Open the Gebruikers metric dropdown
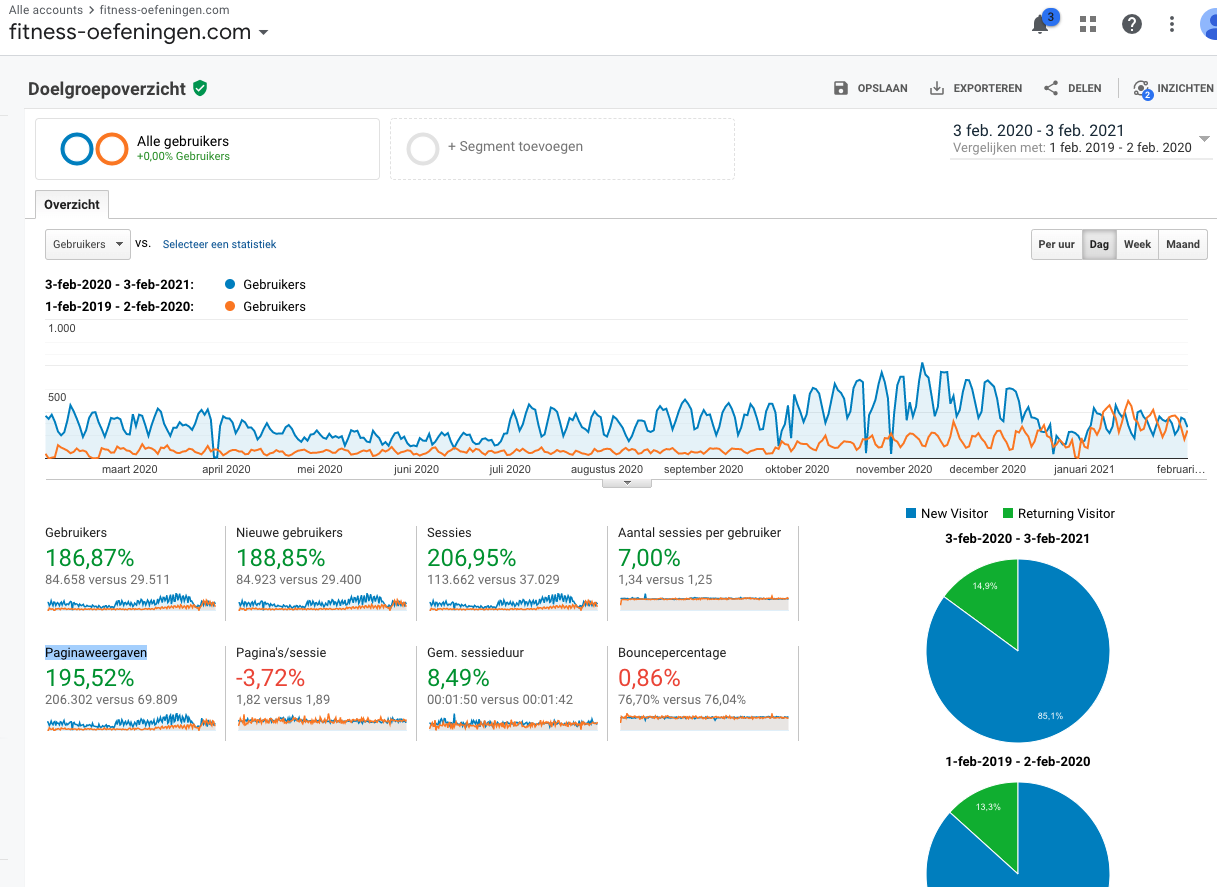The width and height of the screenshot is (1217, 887). (x=88, y=244)
